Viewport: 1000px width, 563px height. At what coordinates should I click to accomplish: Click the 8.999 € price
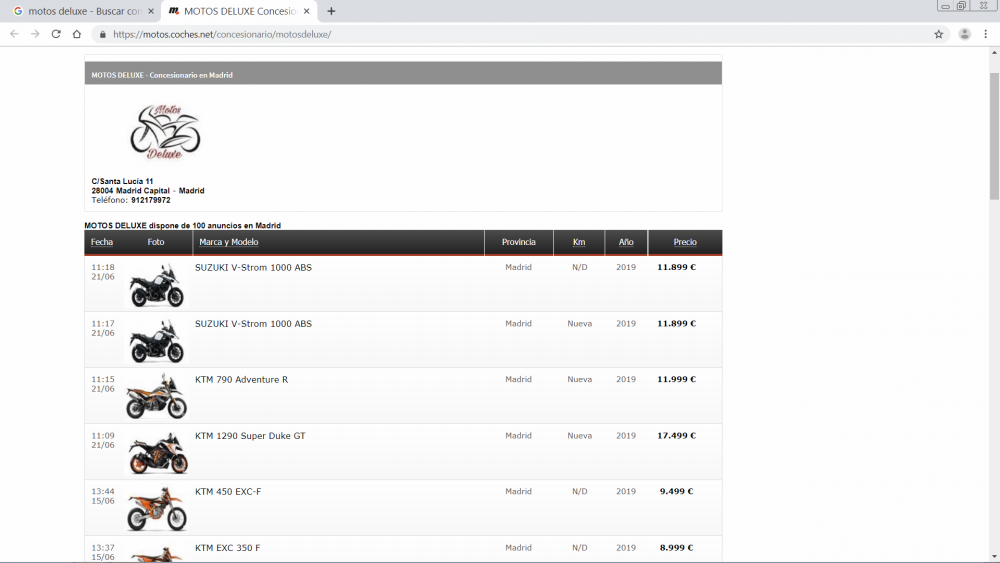[677, 548]
